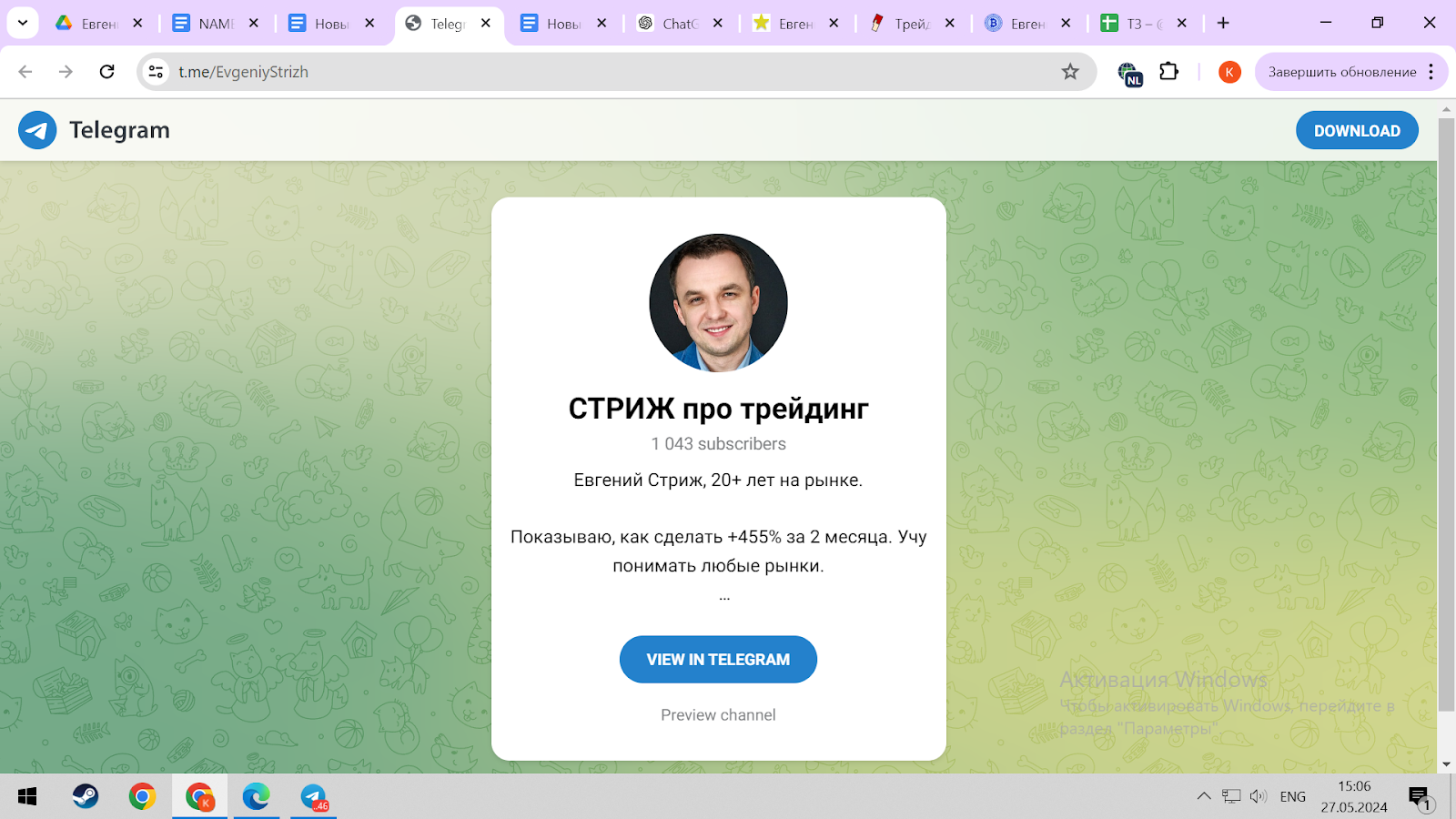The height and width of the screenshot is (819, 1456).
Task: Launch Steam from the taskbar
Action: coord(86,797)
